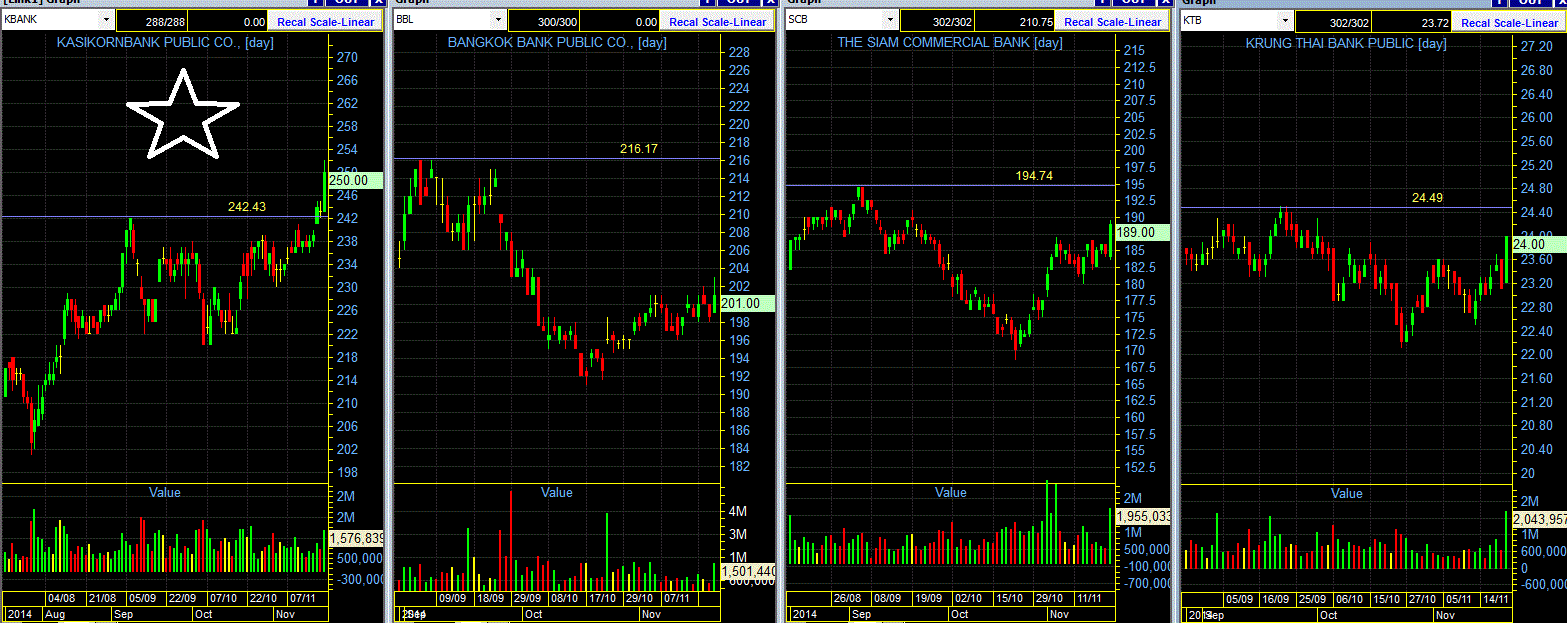Click the 24.49 resistance level label

1427,198
